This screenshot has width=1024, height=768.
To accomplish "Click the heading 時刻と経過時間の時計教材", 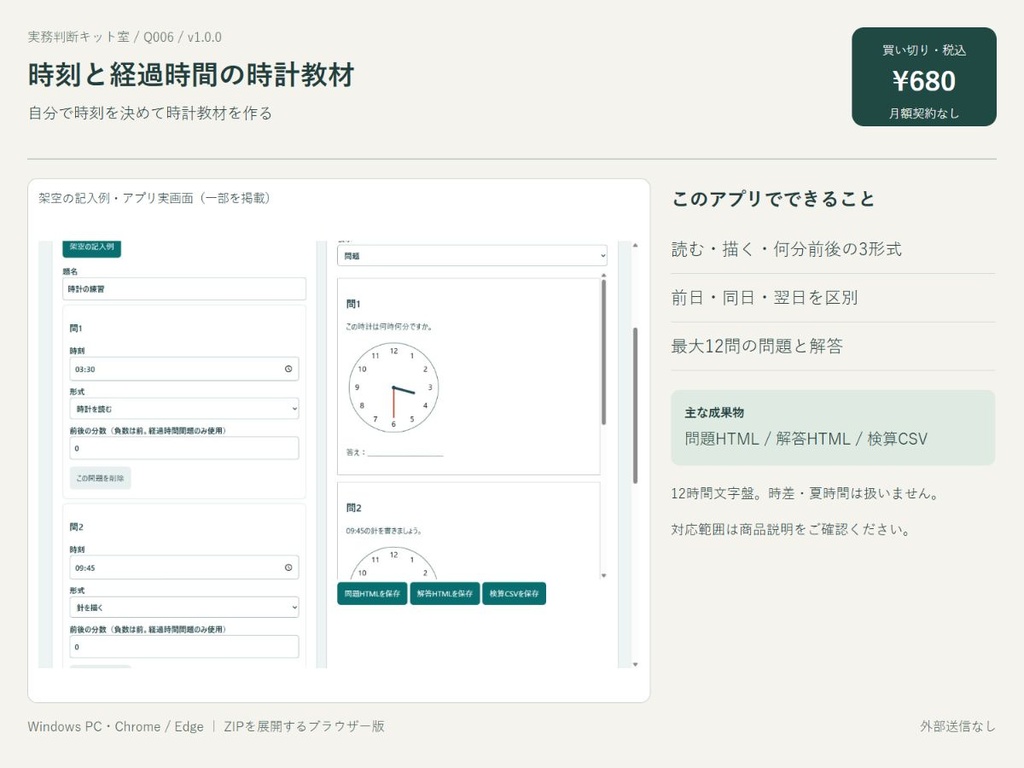I will pyautogui.click(x=191, y=74).
